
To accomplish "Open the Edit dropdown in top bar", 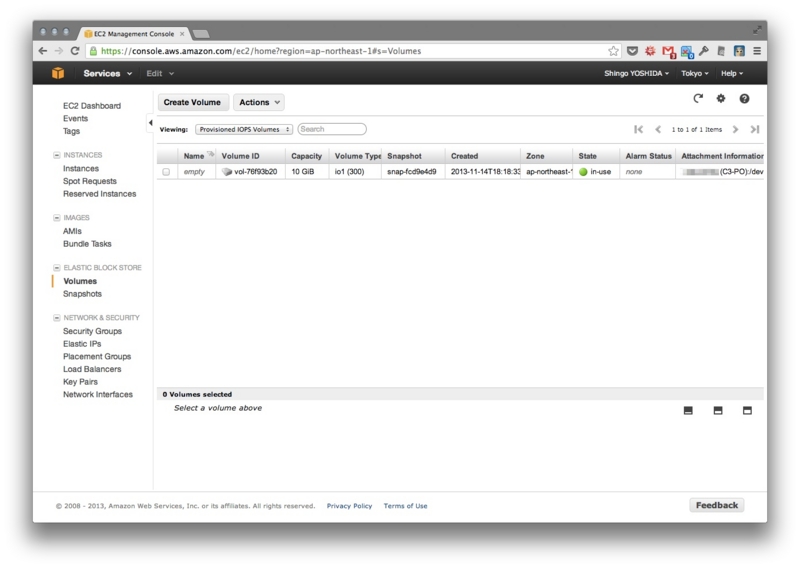I will click(x=160, y=73).
